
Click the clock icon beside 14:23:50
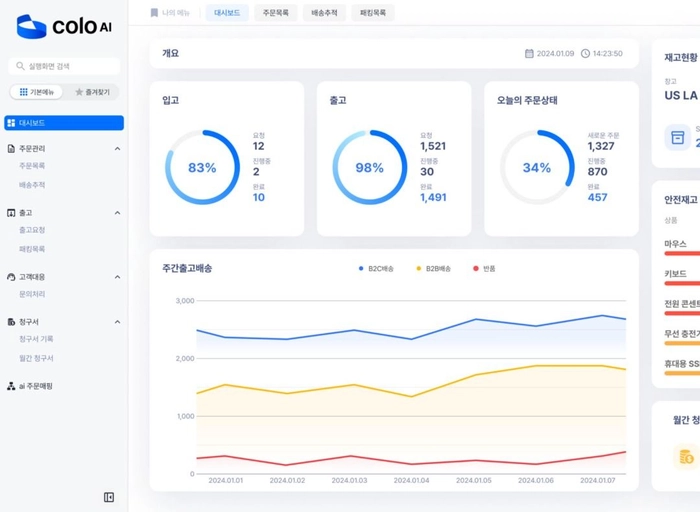coord(585,54)
